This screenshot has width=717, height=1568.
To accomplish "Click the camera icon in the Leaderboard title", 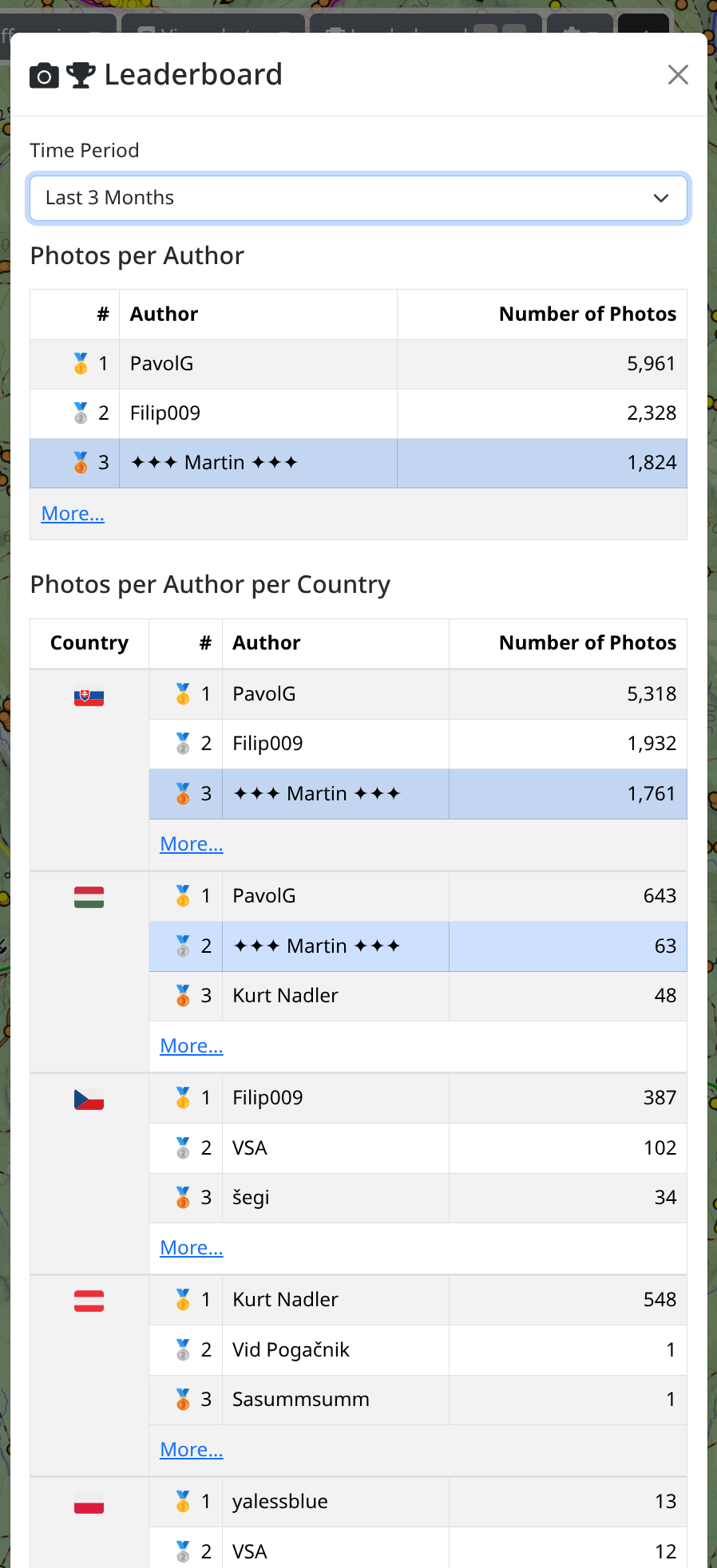I will pos(44,76).
